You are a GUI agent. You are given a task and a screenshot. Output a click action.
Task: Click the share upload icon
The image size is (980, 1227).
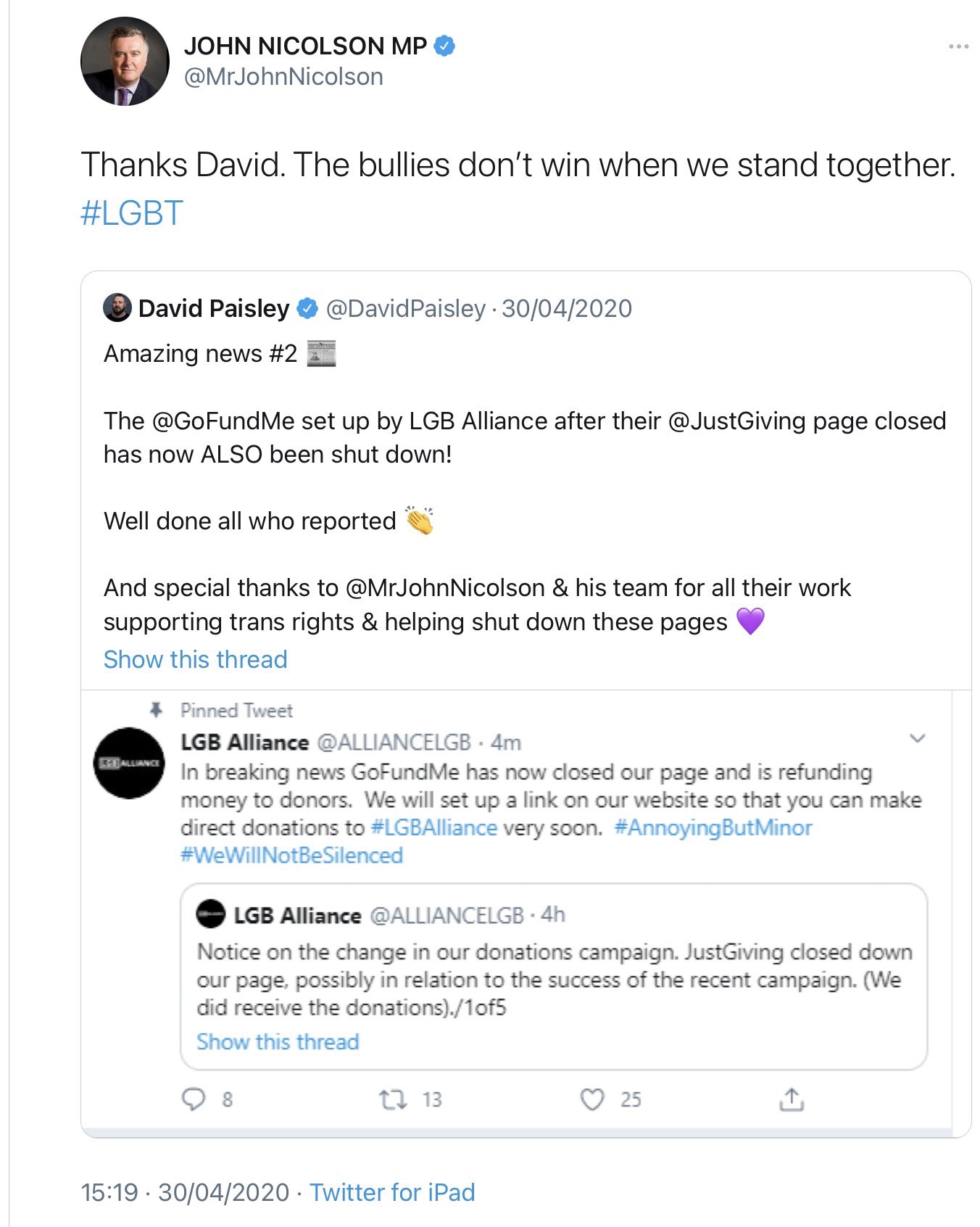coord(792,1099)
